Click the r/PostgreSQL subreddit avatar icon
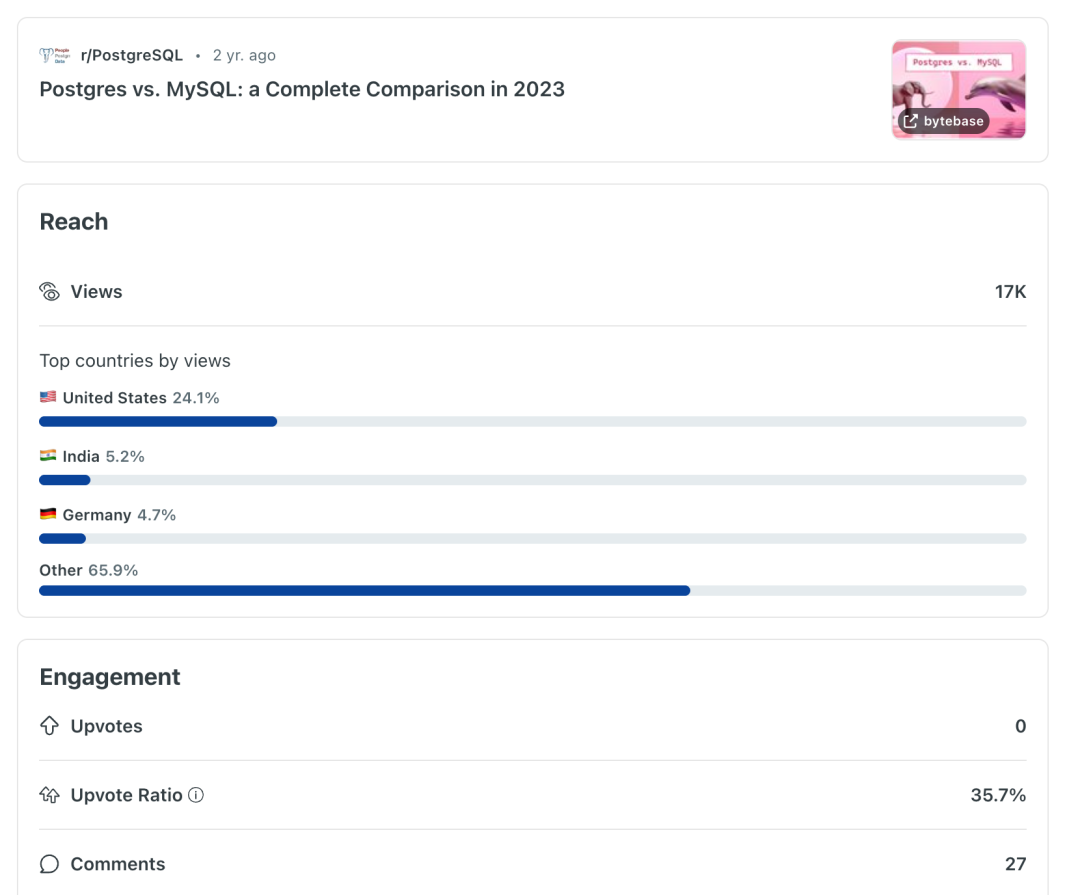Screen dimensions: 1080x895 (54, 55)
